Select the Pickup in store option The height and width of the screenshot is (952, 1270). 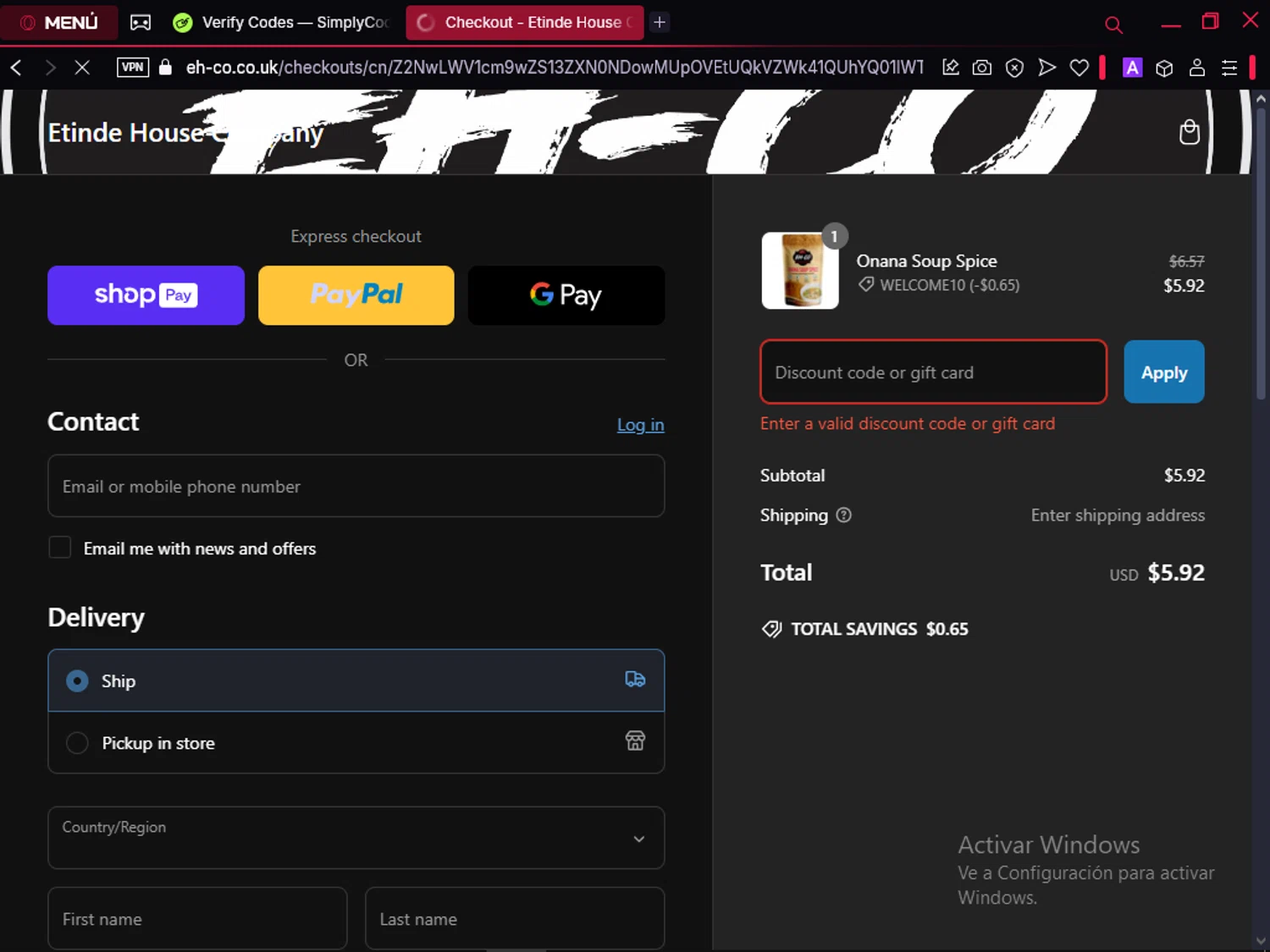pos(356,743)
